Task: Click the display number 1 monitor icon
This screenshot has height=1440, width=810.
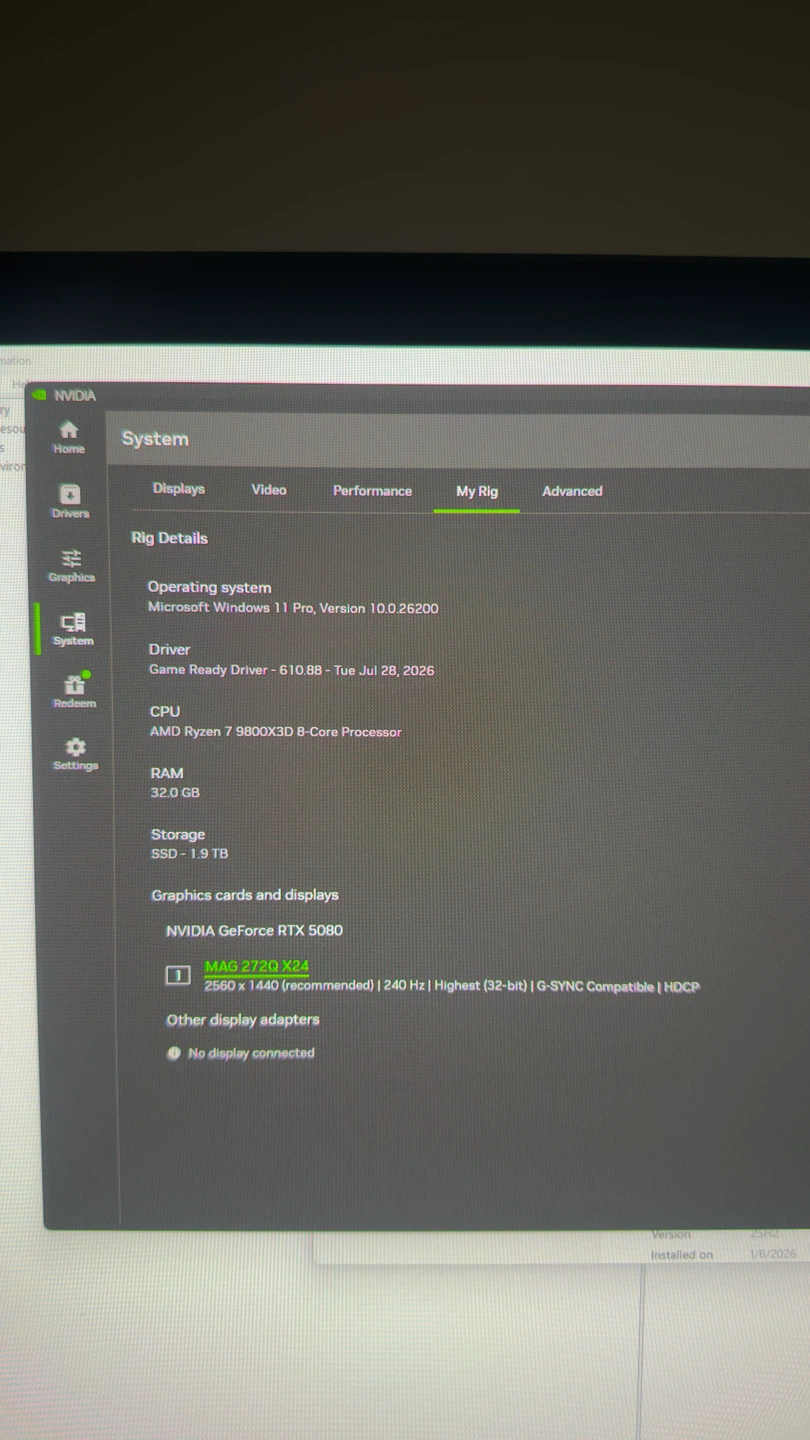Action: click(x=178, y=975)
